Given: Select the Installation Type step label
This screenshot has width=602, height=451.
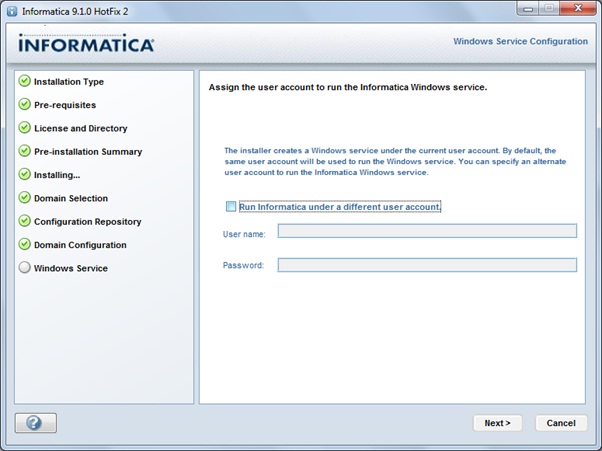Looking at the screenshot, I should point(69,82).
